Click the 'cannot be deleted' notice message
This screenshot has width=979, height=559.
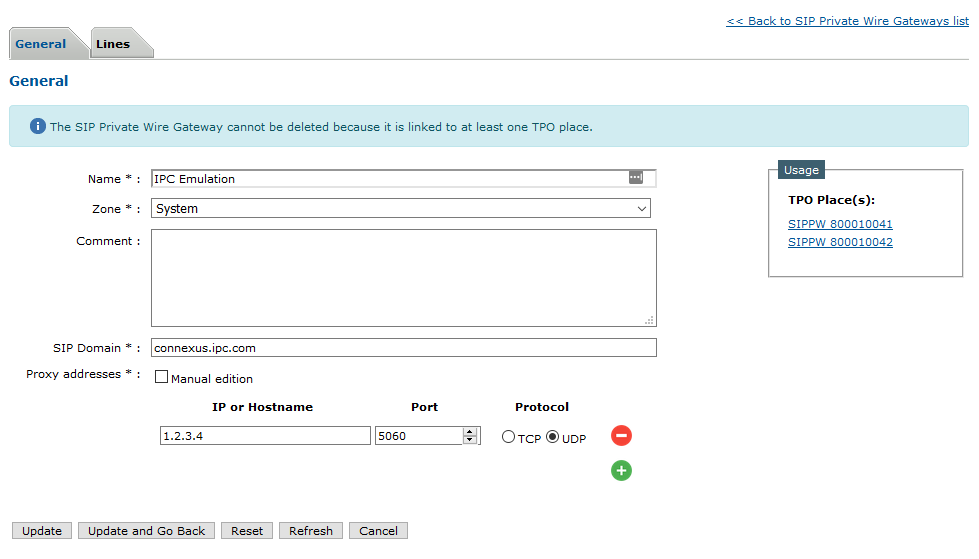coord(321,127)
